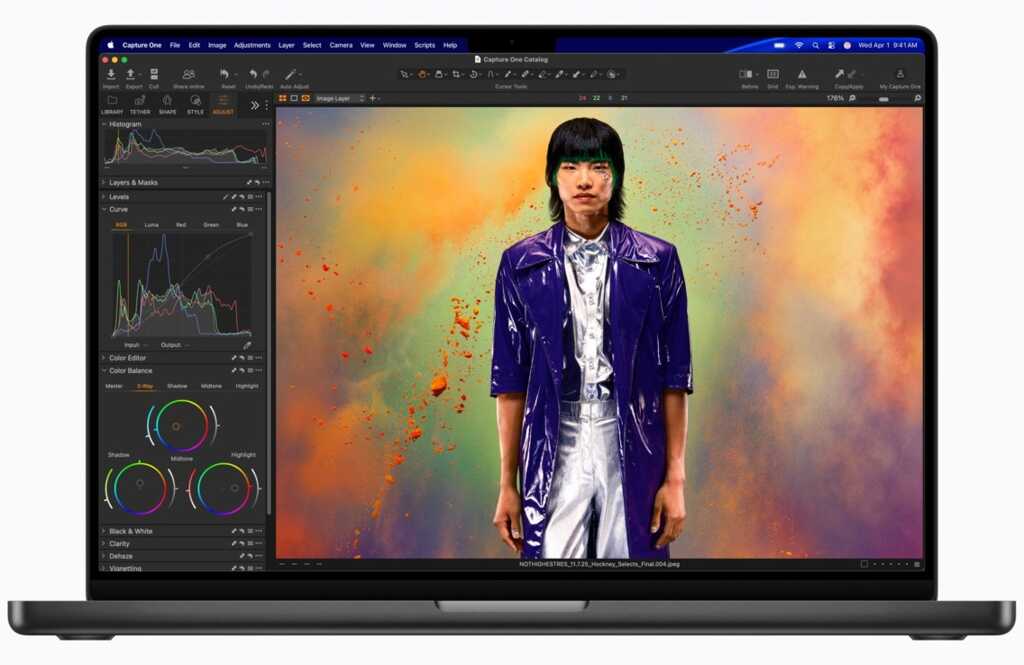
Task: Select the Luma tab in the Curve panel
Action: pyautogui.click(x=151, y=225)
